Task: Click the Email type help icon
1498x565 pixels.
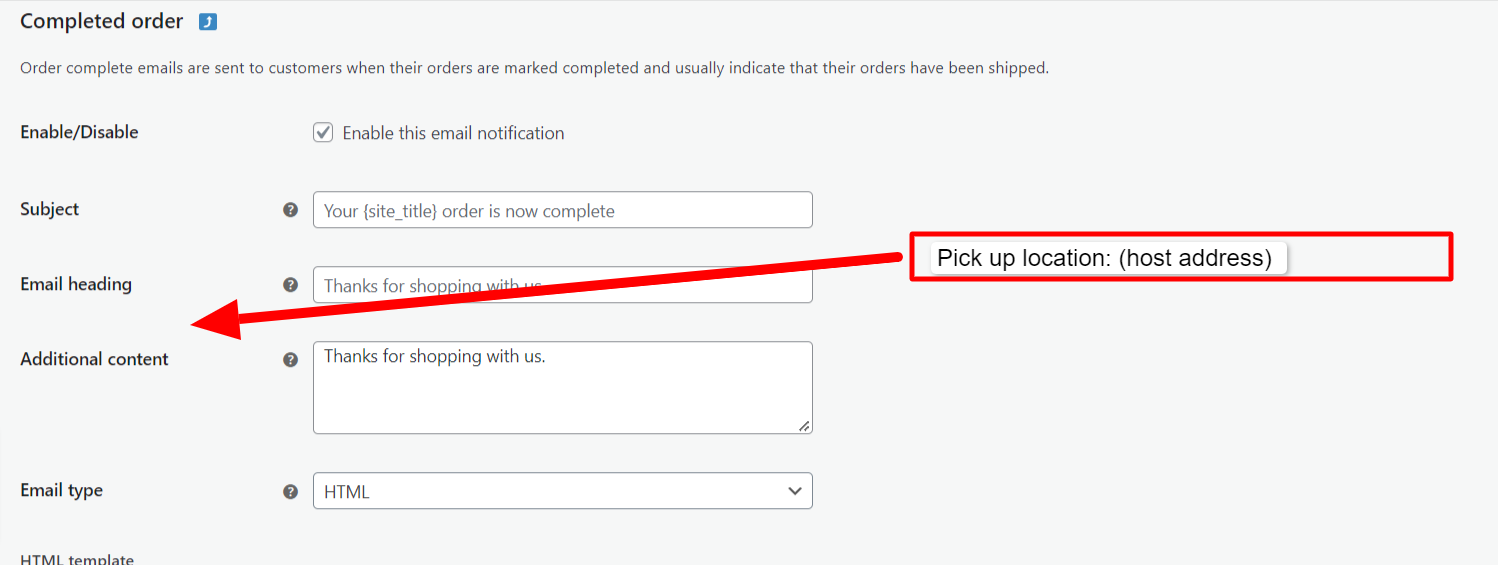Action: click(291, 491)
